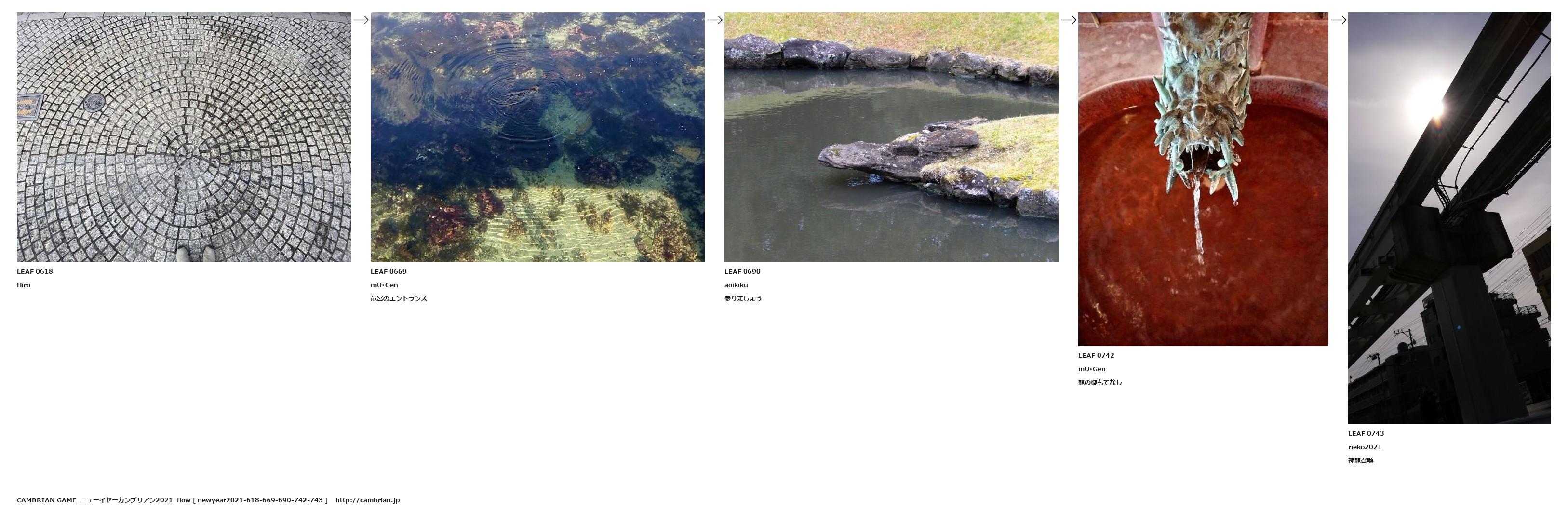Click the arrow after the dragon fountain photo
This screenshot has width=1568, height=512.
[1339, 20]
